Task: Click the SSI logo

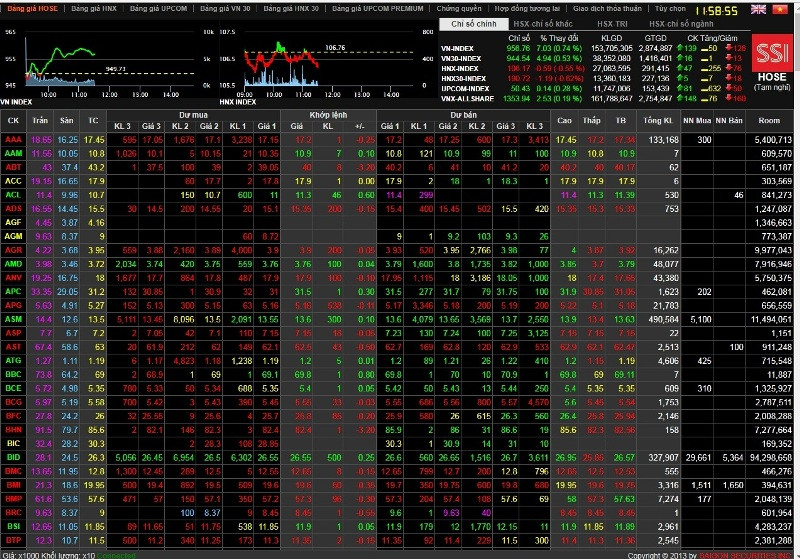Action: [x=772, y=53]
